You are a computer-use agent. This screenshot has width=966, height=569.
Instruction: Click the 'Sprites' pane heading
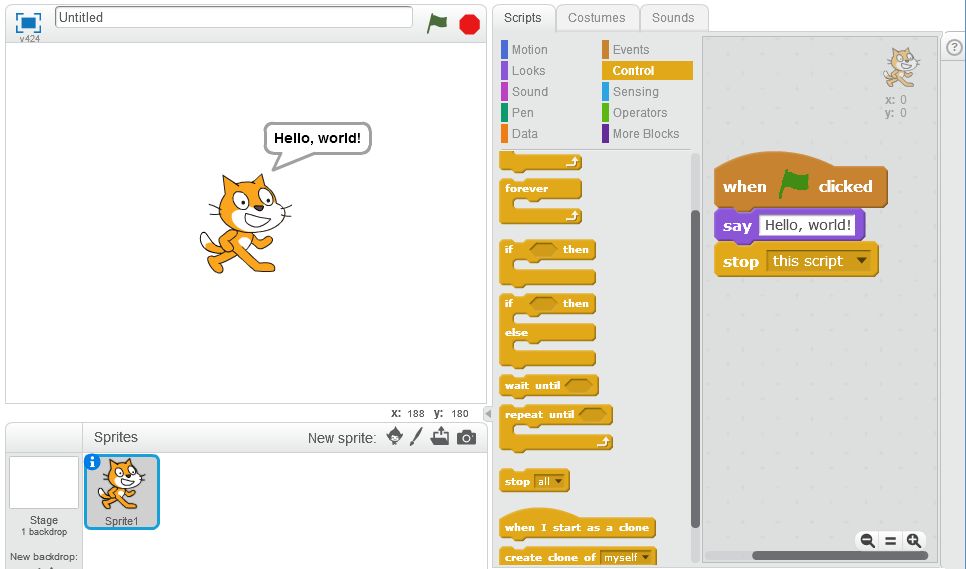click(x=116, y=437)
